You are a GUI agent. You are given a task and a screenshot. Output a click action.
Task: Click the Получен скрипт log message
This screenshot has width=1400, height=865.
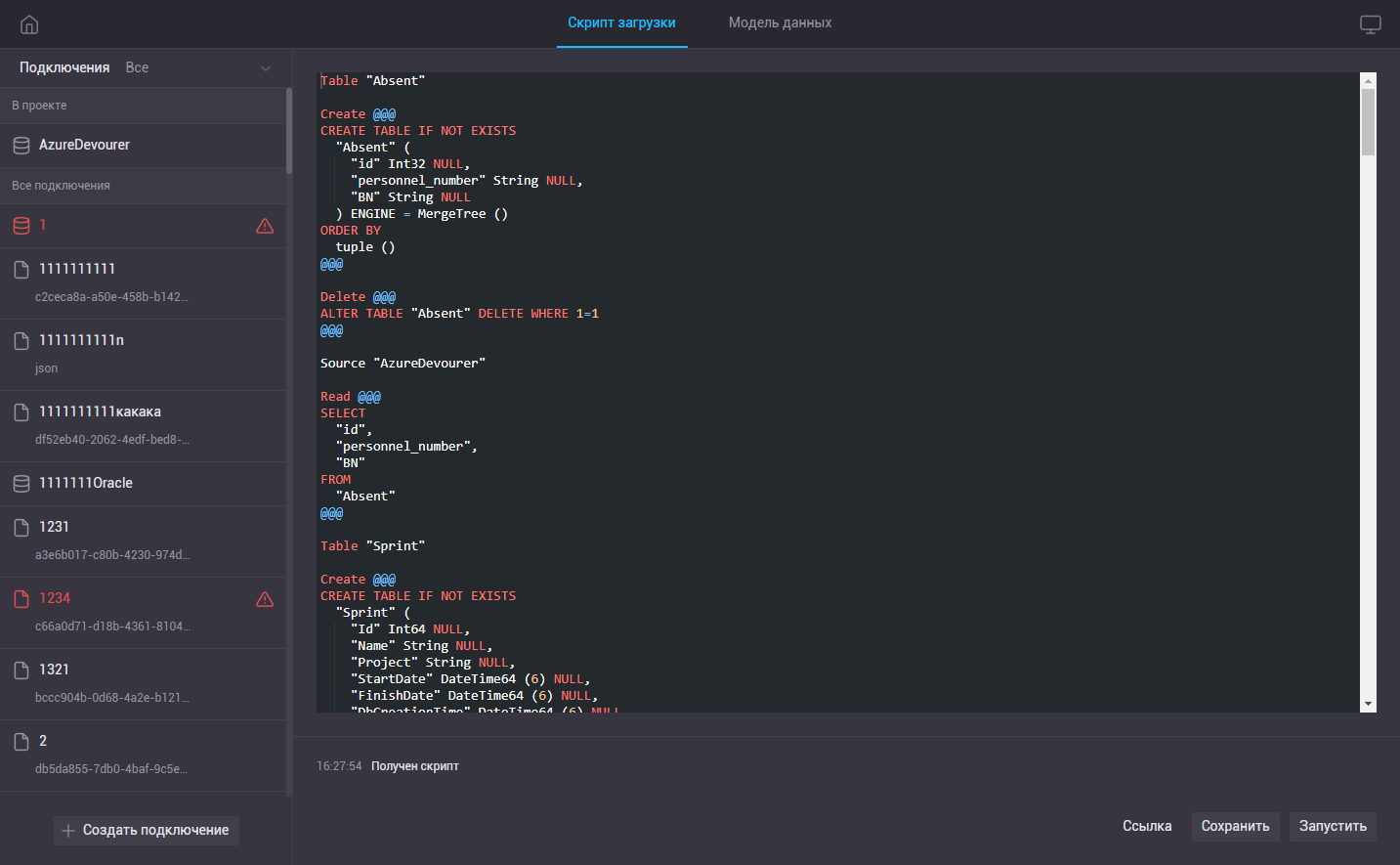coord(415,766)
